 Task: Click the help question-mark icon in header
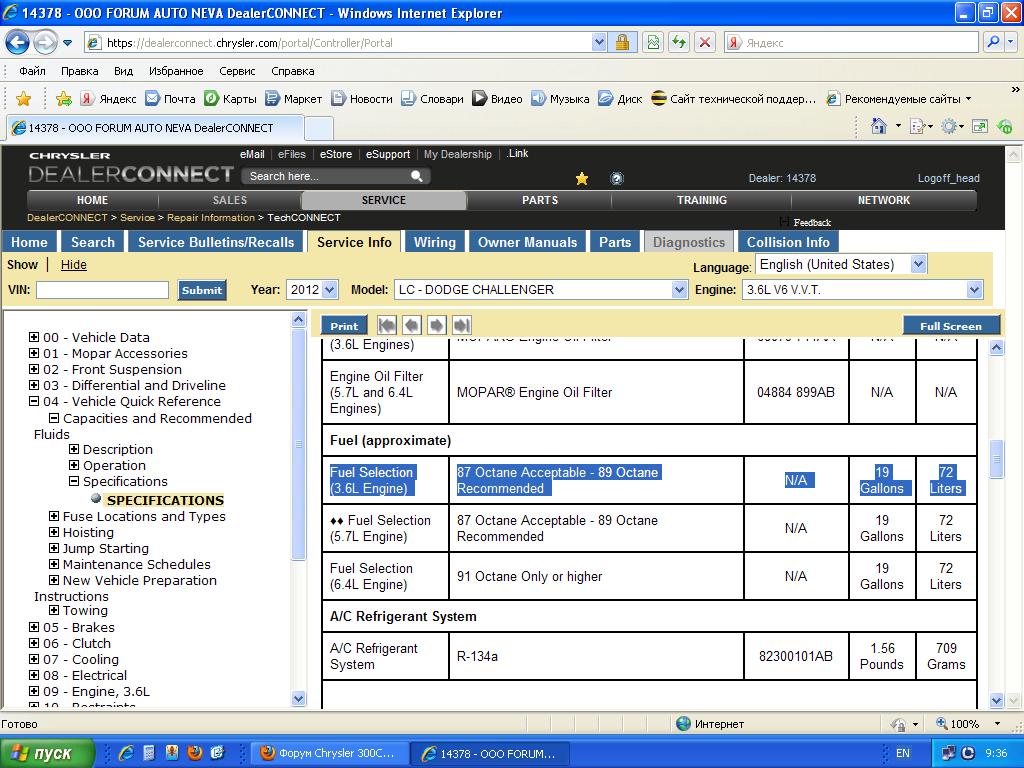coord(616,178)
